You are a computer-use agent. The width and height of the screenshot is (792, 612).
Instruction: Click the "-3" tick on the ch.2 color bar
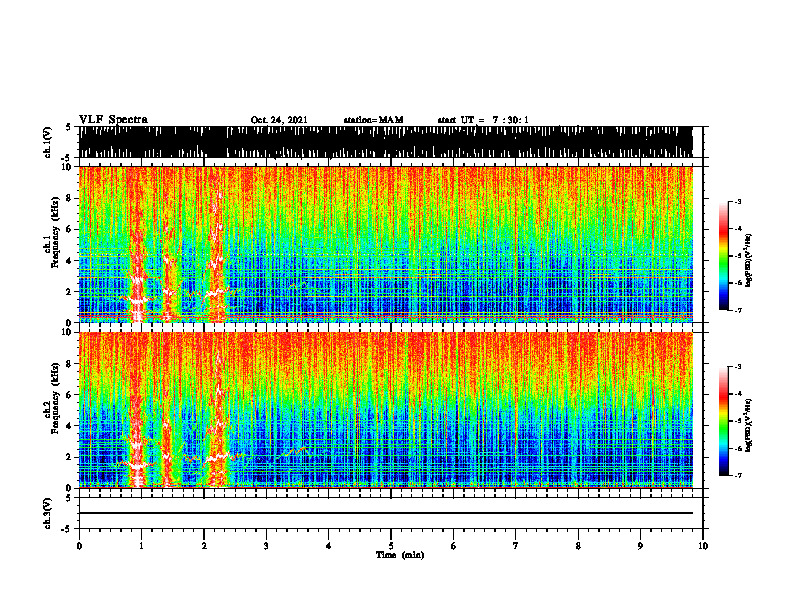coord(738,367)
